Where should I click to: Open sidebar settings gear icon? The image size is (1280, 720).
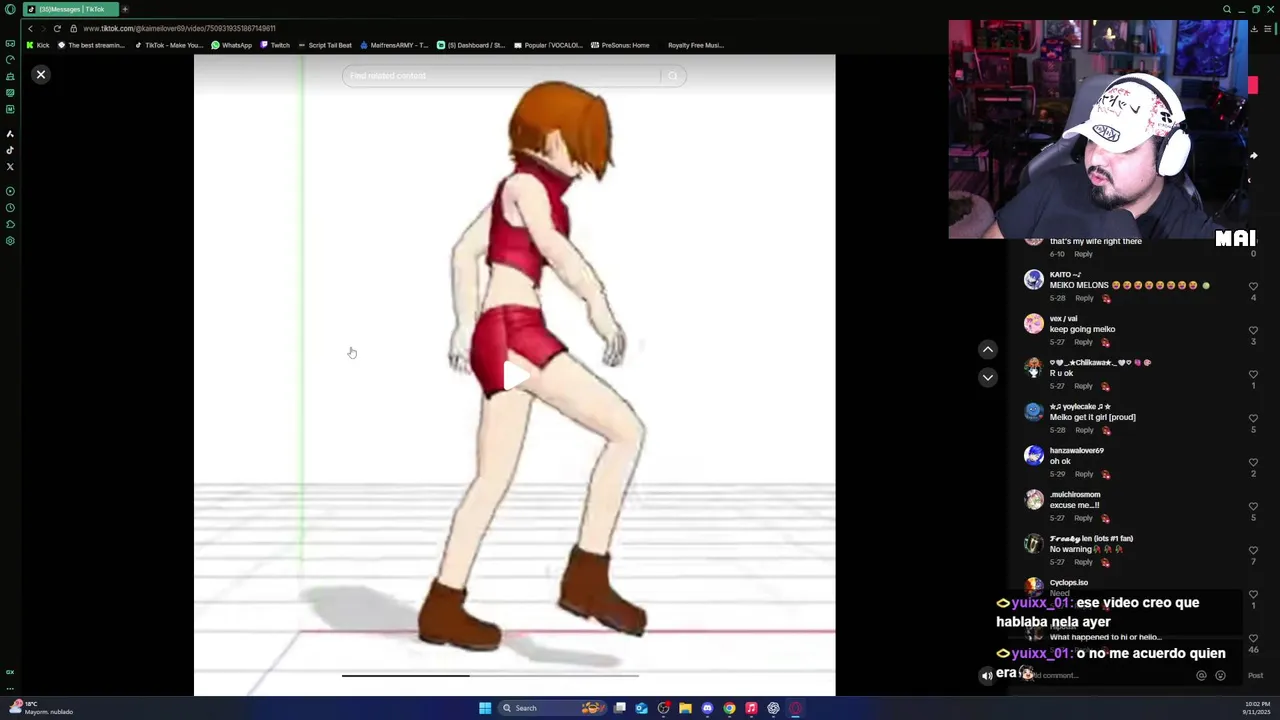10,241
